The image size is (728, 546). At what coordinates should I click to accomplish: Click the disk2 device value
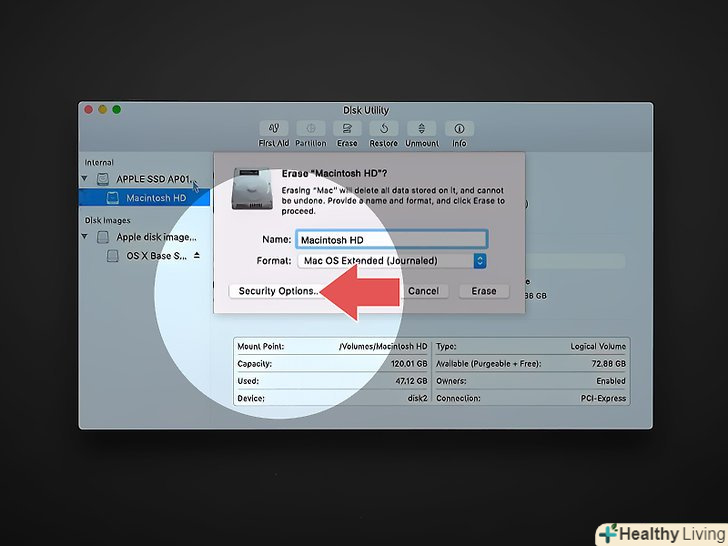click(x=417, y=398)
